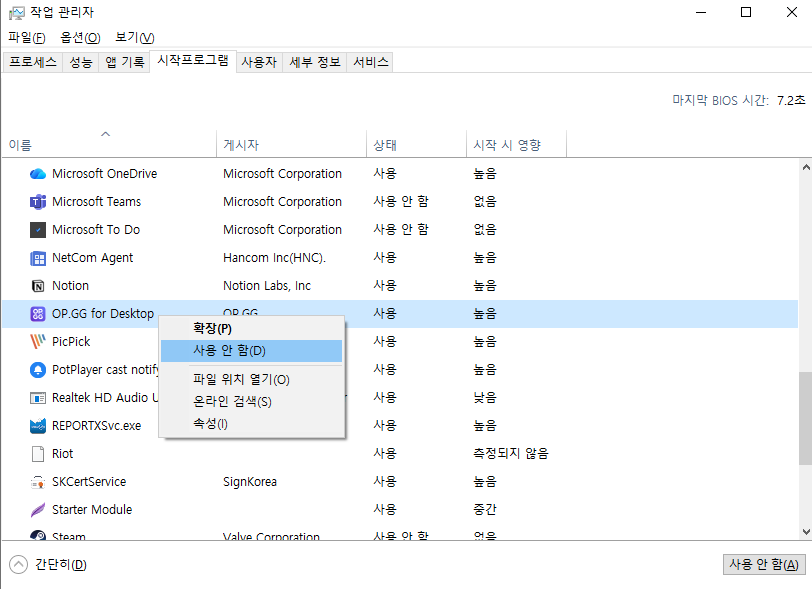
Task: Switch to the 성능 tab
Action: pyautogui.click(x=81, y=62)
